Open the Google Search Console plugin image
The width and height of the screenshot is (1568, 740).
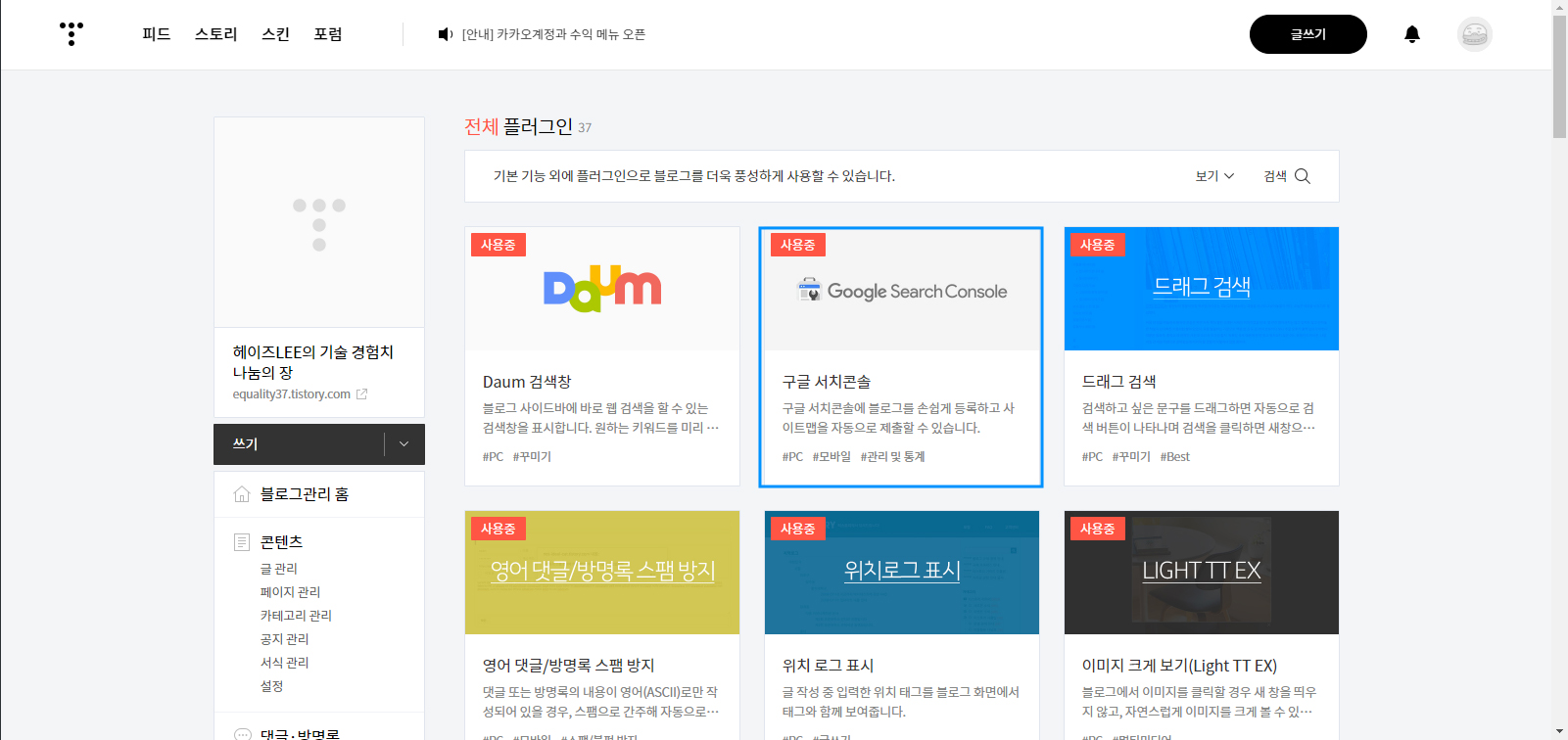(902, 290)
